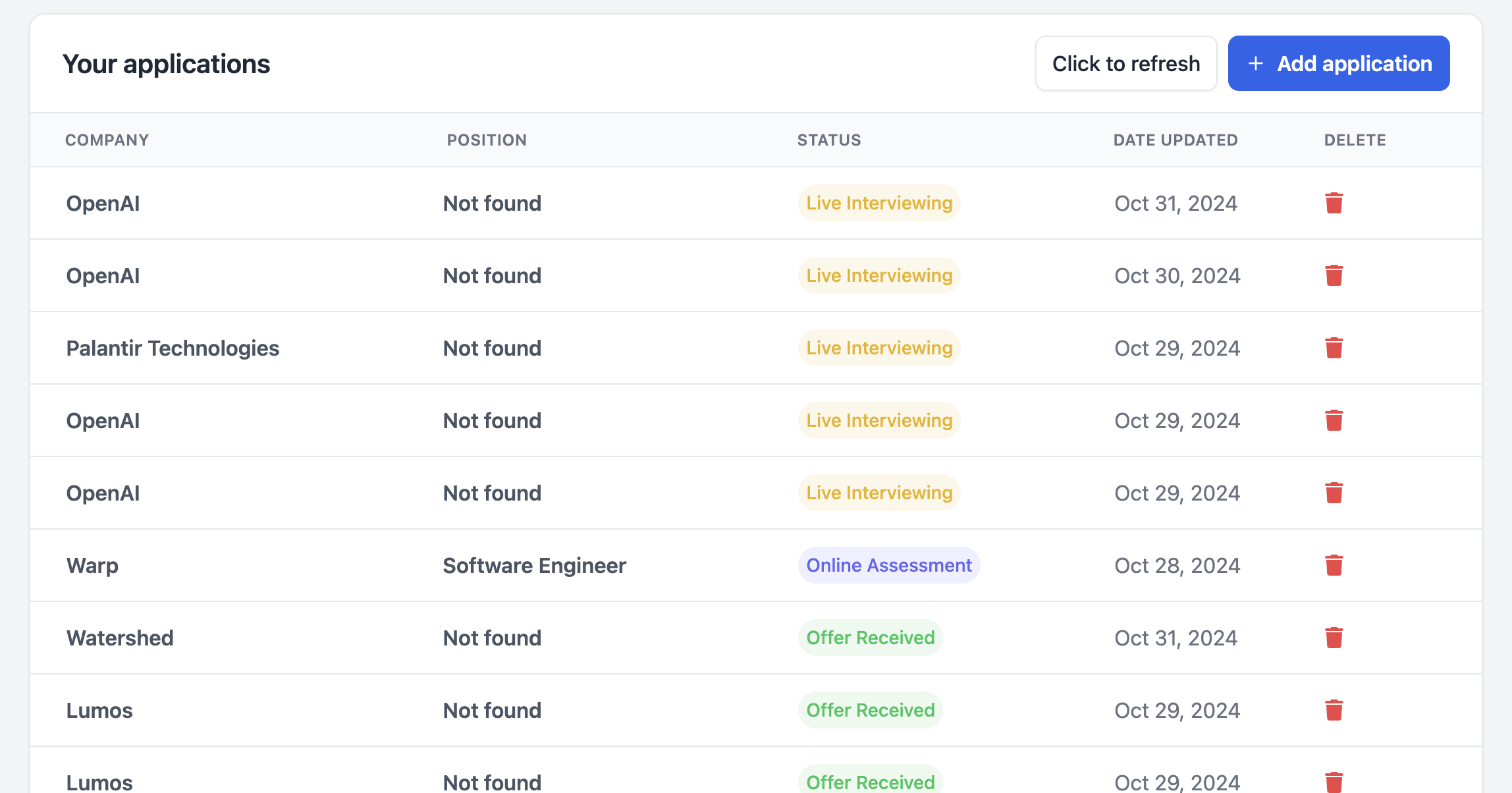
Task: Click the Date Updated column header
Action: click(x=1175, y=140)
